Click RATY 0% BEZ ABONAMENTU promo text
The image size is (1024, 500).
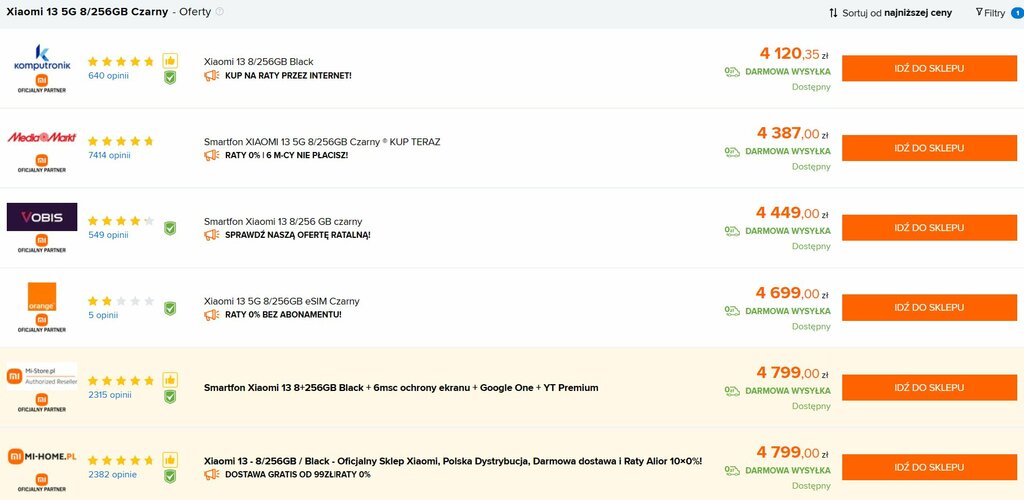tap(283, 315)
